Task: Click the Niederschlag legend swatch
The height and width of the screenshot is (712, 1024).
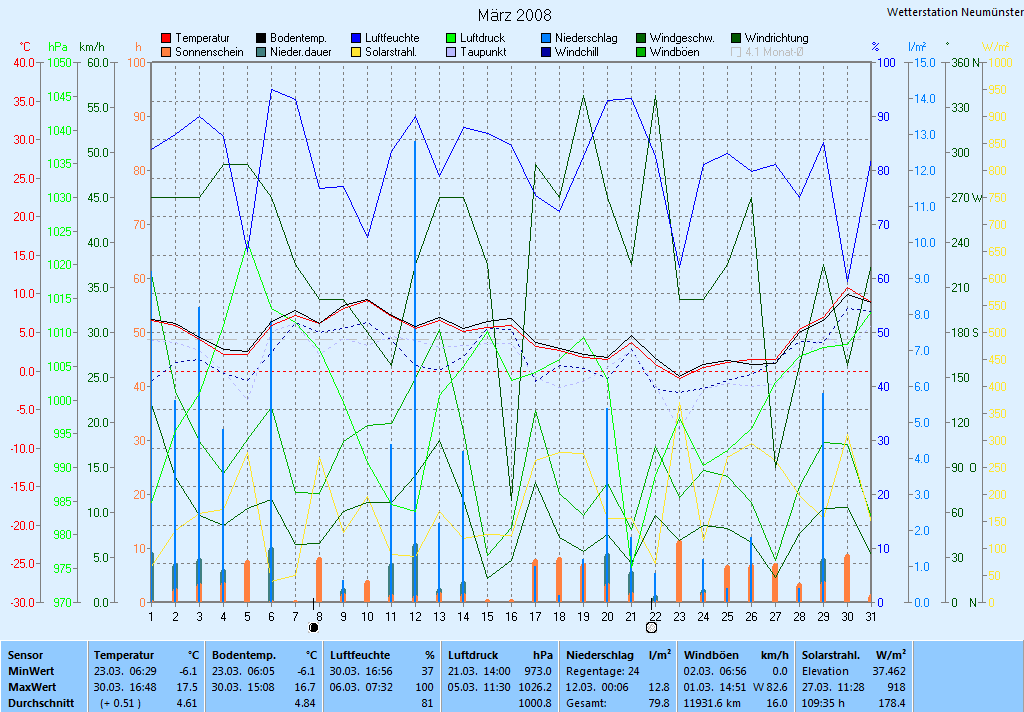Action: point(546,39)
